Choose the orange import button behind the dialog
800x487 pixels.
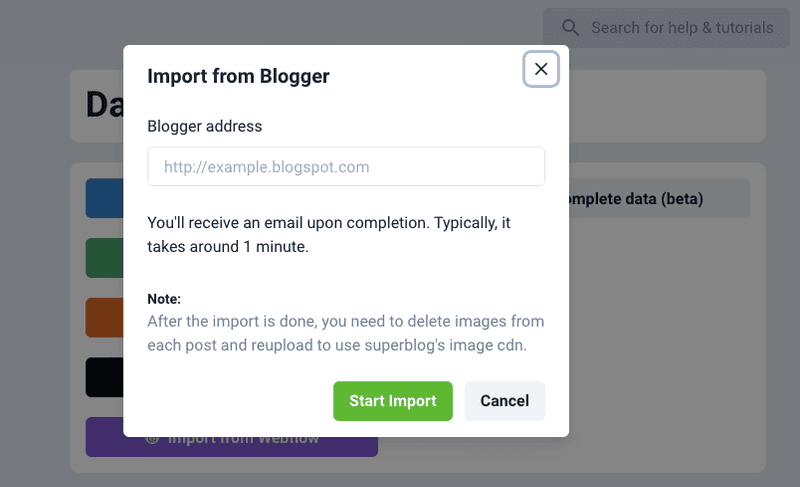[x=104, y=317]
